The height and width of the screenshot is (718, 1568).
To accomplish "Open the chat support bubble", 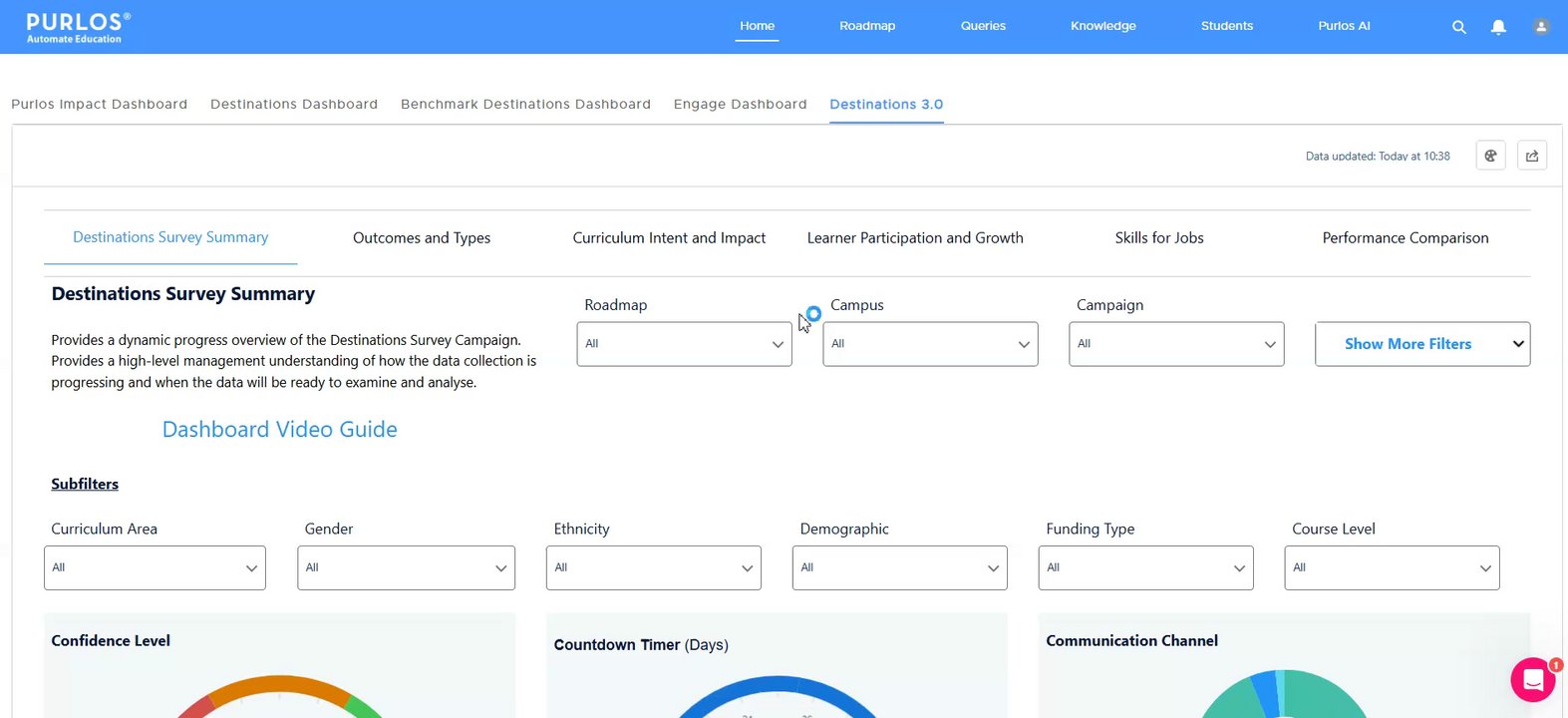I will pos(1533,680).
